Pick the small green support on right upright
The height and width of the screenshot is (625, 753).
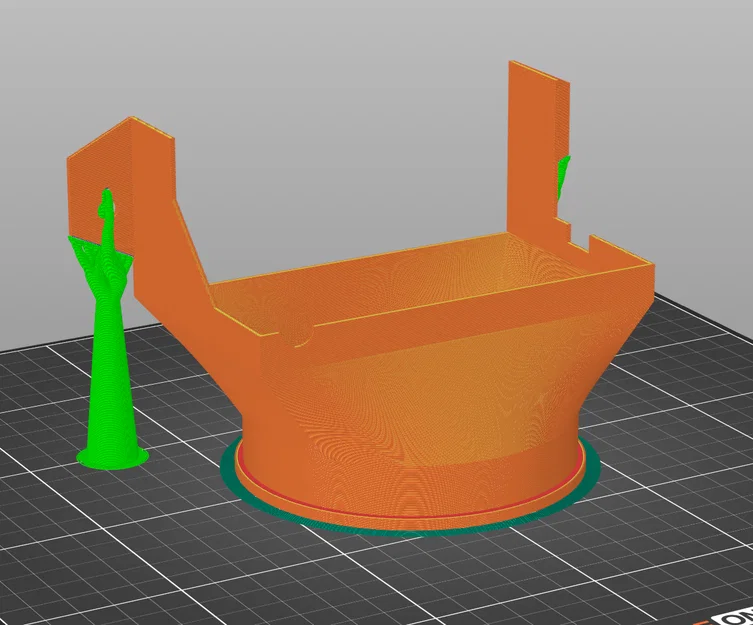pos(563,177)
